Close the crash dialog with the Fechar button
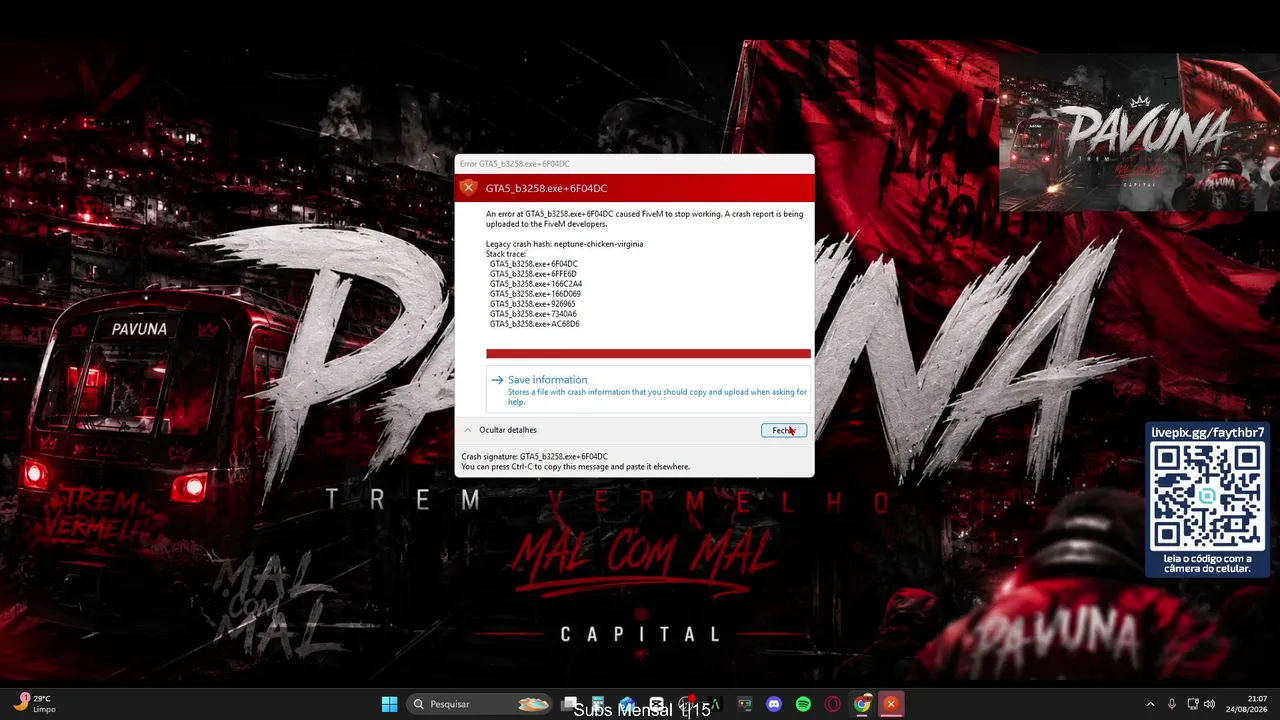 784,430
